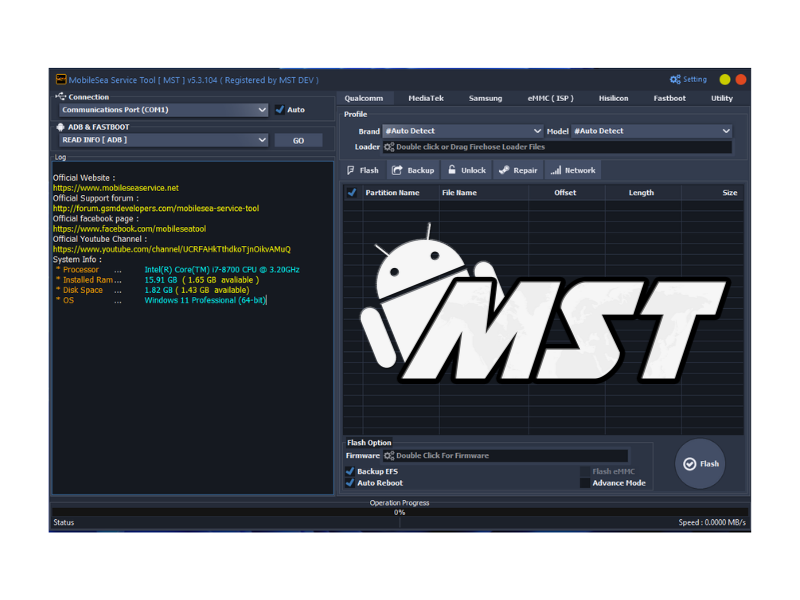This screenshot has width=800, height=600.
Task: Click the Firmware field gear icon
Action: [x=389, y=456]
